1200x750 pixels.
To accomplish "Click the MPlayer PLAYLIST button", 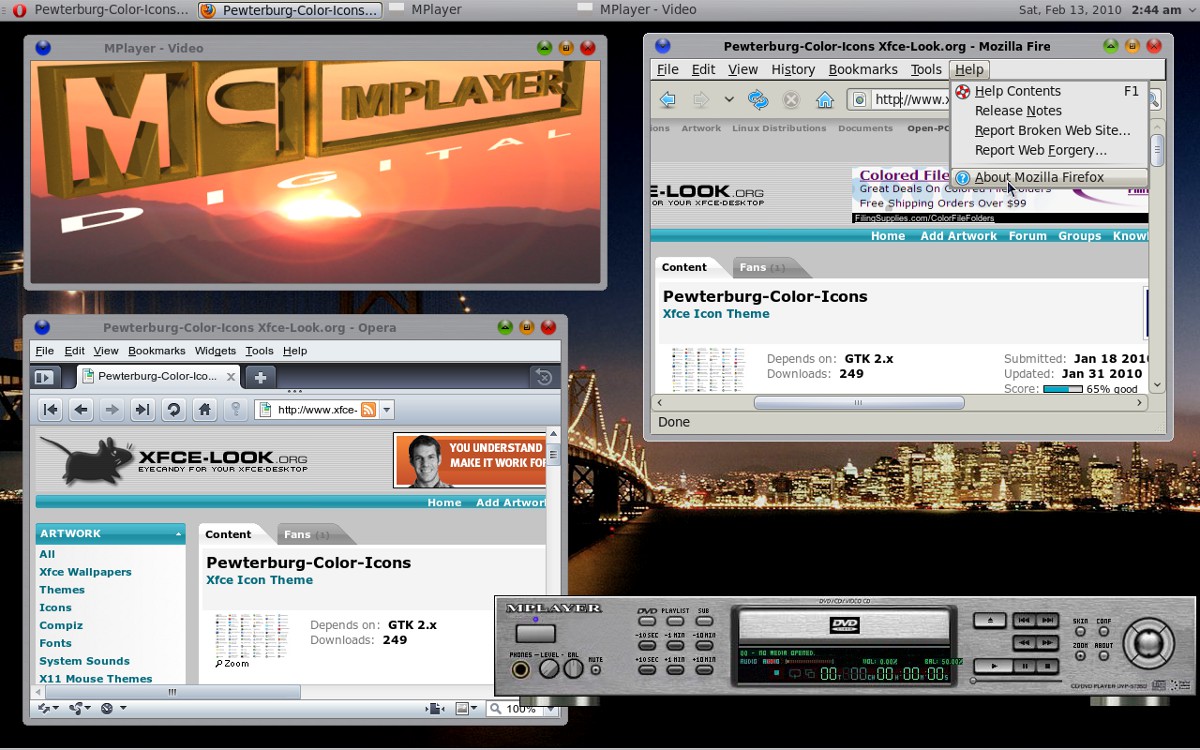I will (675, 621).
